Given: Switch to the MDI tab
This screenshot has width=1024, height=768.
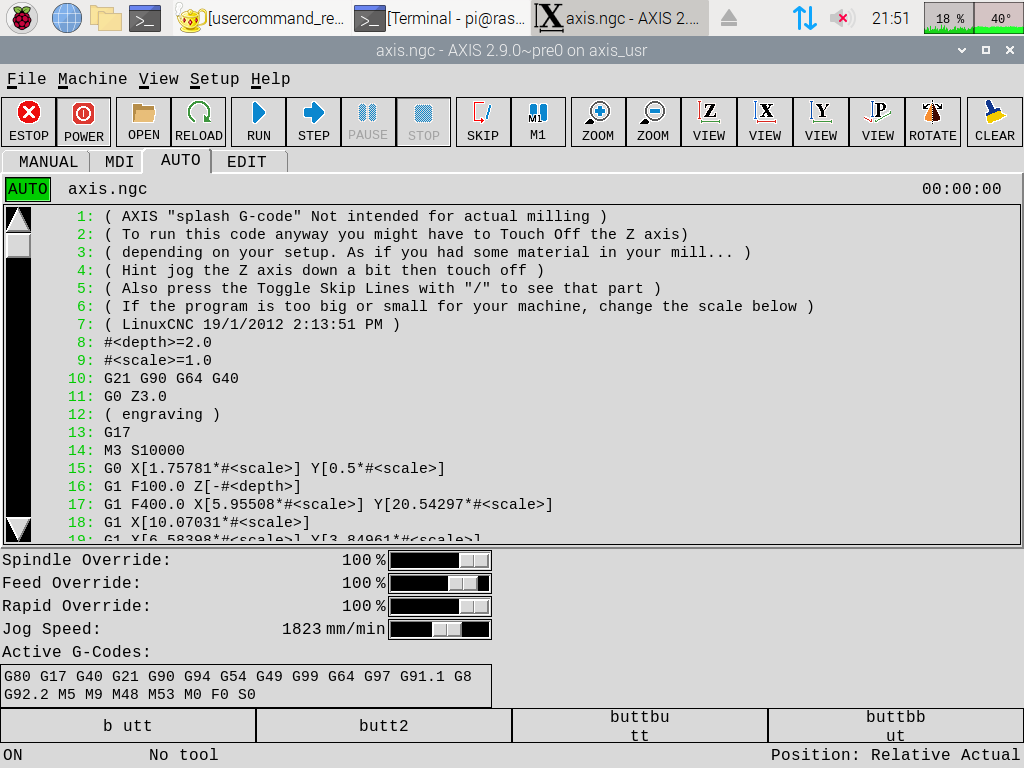Looking at the screenshot, I should [x=119, y=162].
